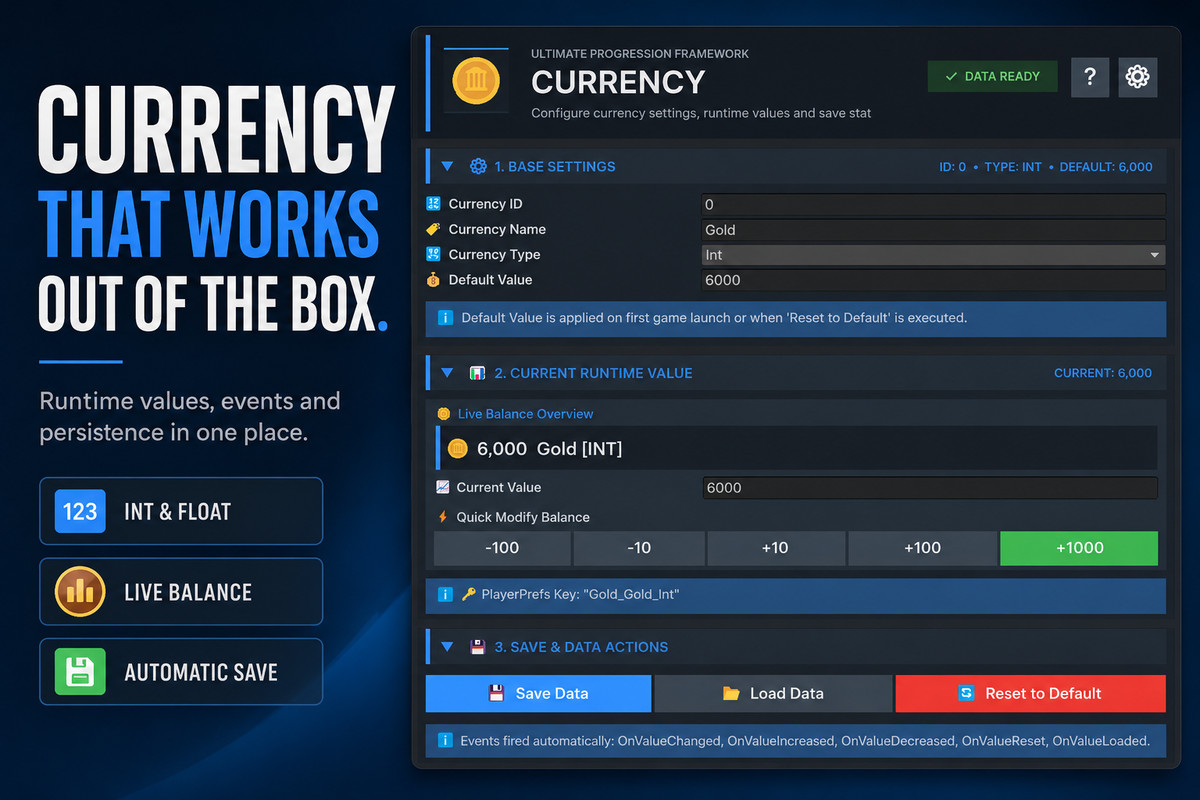The height and width of the screenshot is (800, 1200).
Task: Click 'PlayerPrefs Key: "Gold_Gold_Int"' text
Action: point(578,594)
